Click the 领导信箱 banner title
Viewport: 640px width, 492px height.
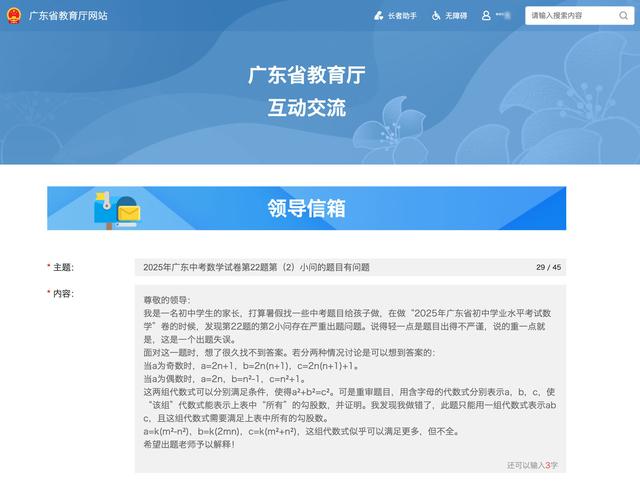[x=307, y=208]
